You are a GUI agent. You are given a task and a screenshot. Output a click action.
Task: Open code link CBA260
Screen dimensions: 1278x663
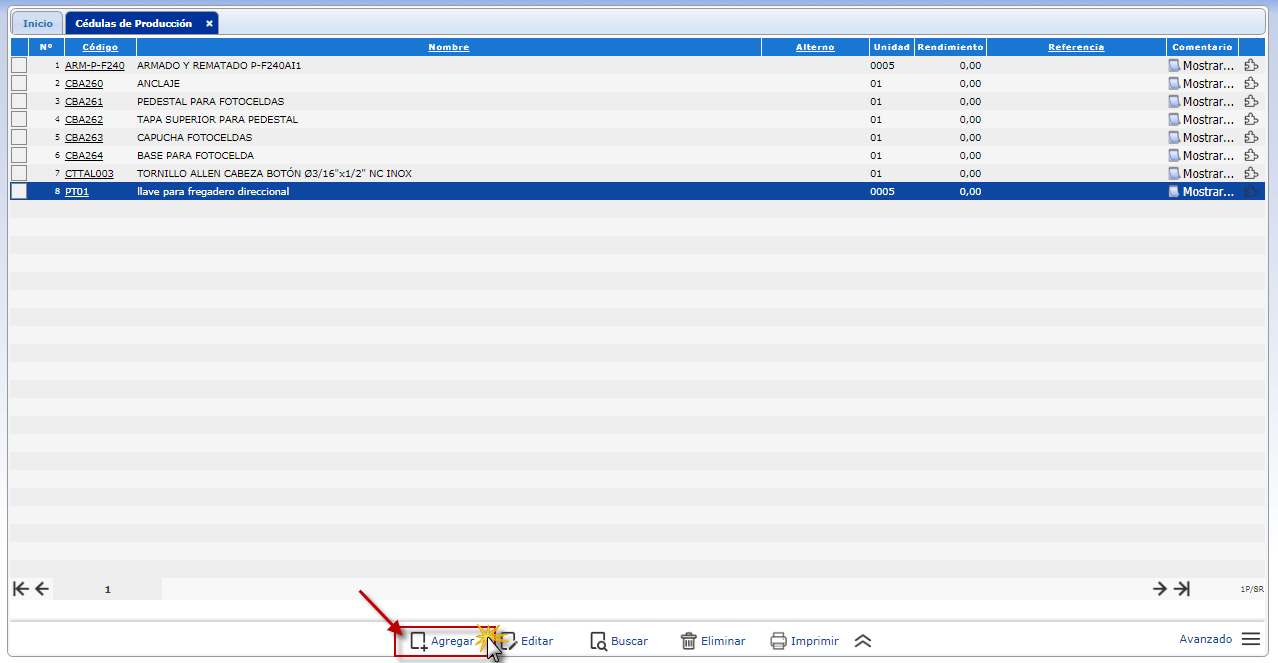84,83
